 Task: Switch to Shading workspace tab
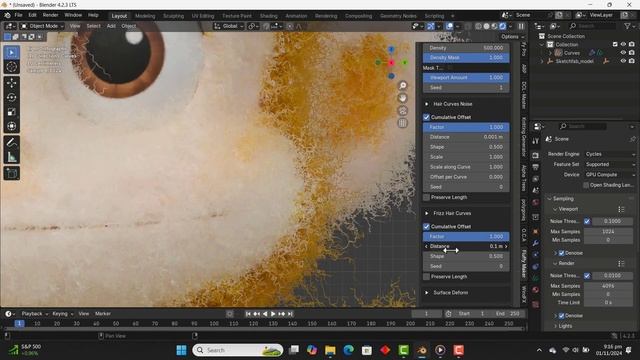click(269, 16)
